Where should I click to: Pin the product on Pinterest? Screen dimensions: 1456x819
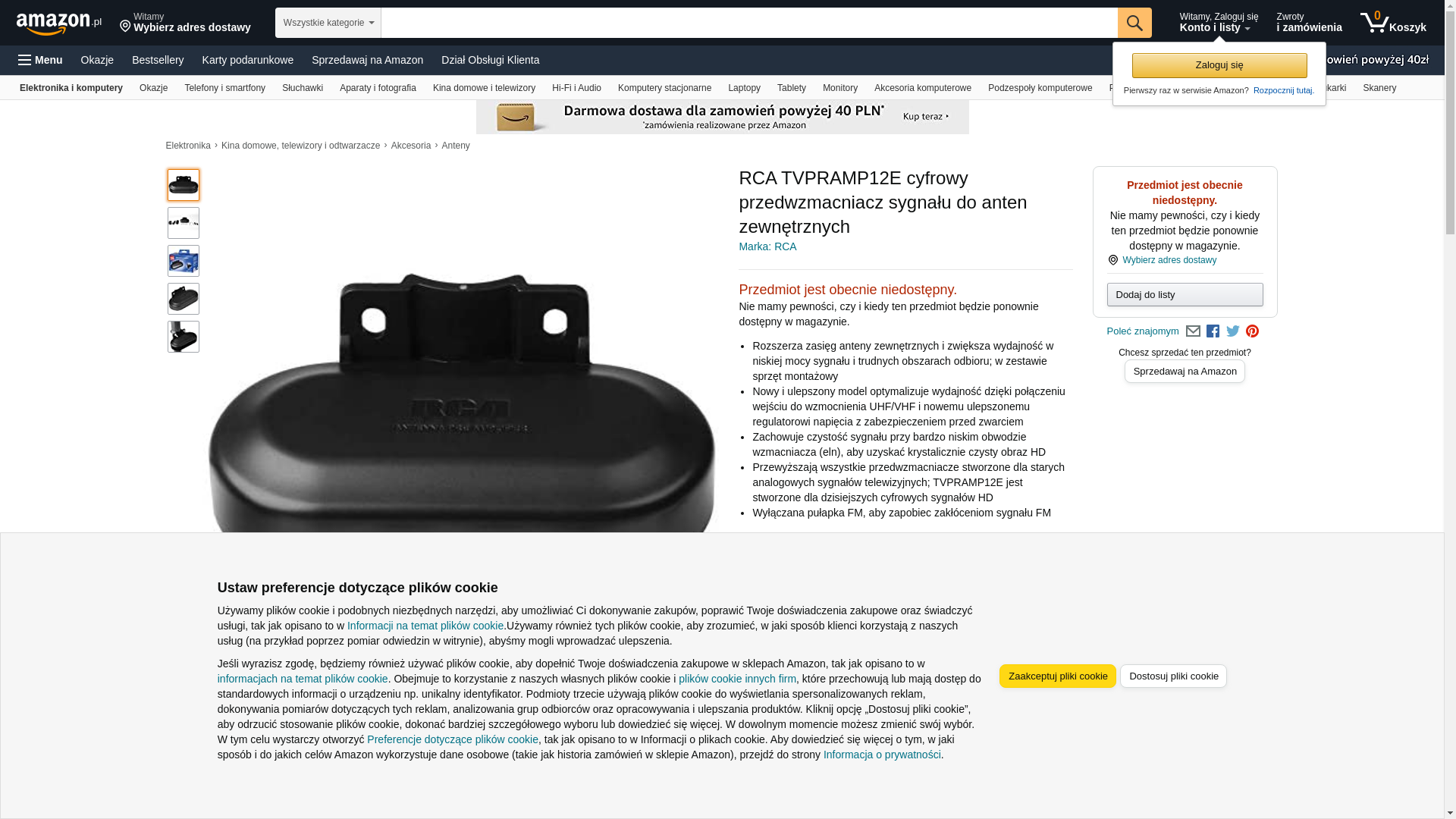[x=1252, y=331]
